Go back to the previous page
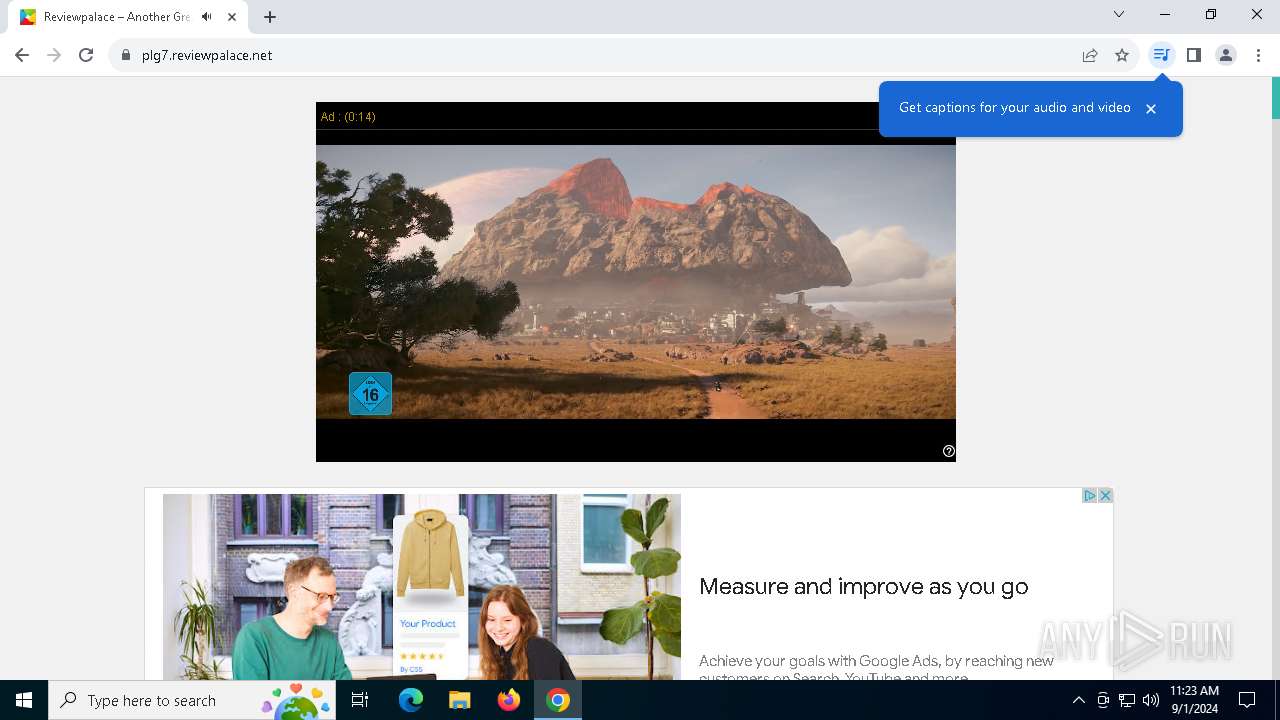The width and height of the screenshot is (1280, 720). pos(22,55)
